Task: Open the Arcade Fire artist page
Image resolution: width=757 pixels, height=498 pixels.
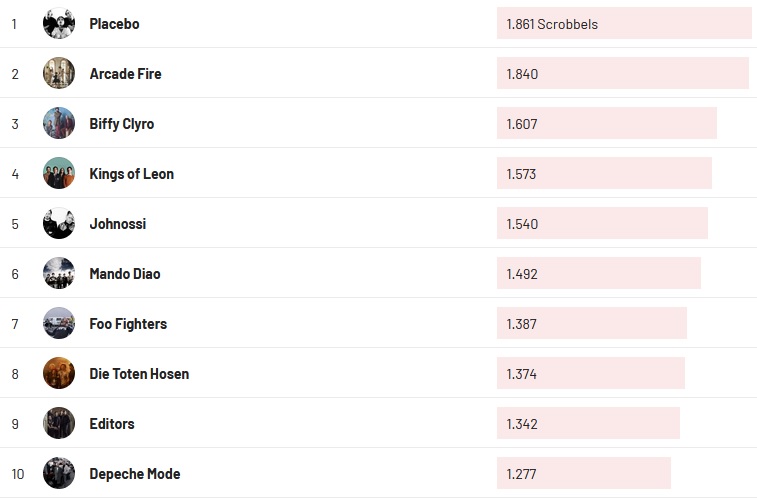Action: coord(125,73)
